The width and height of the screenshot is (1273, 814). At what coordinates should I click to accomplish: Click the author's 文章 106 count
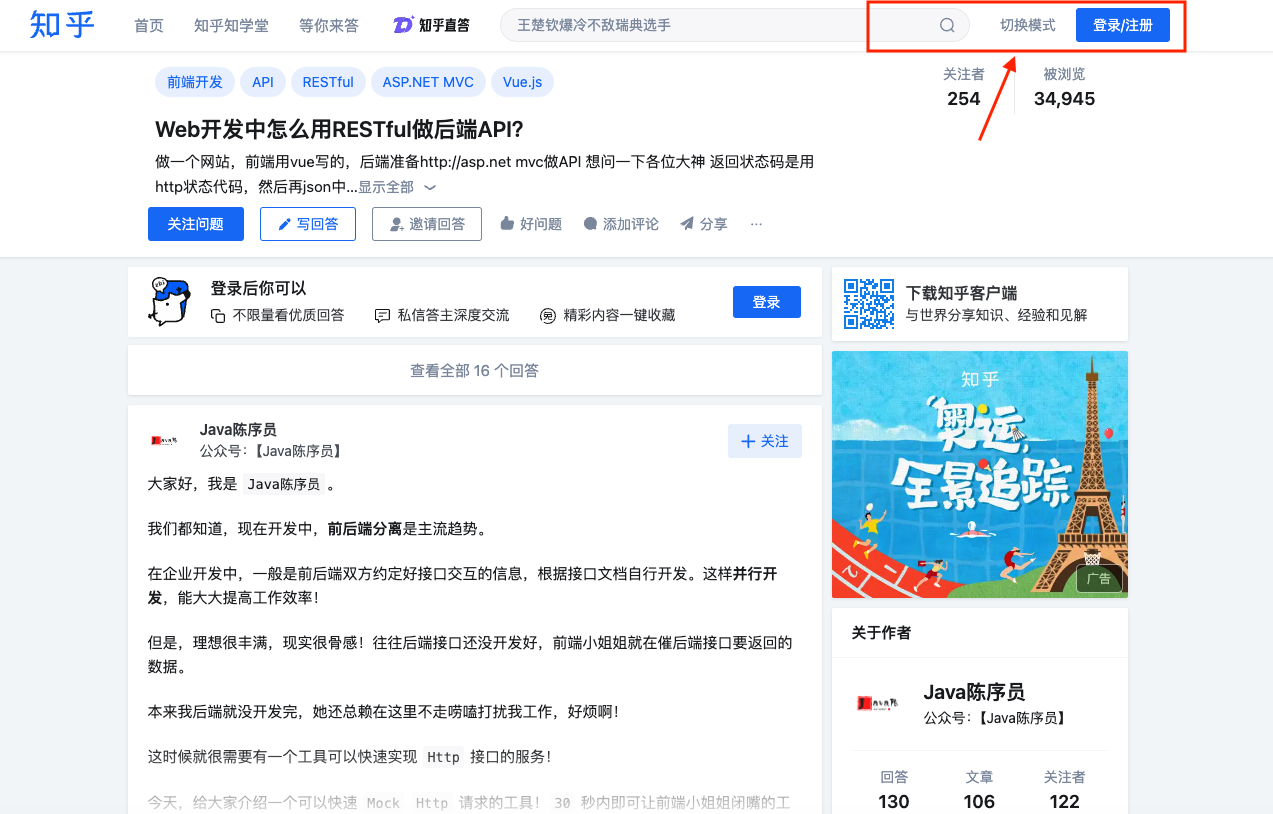click(x=979, y=790)
